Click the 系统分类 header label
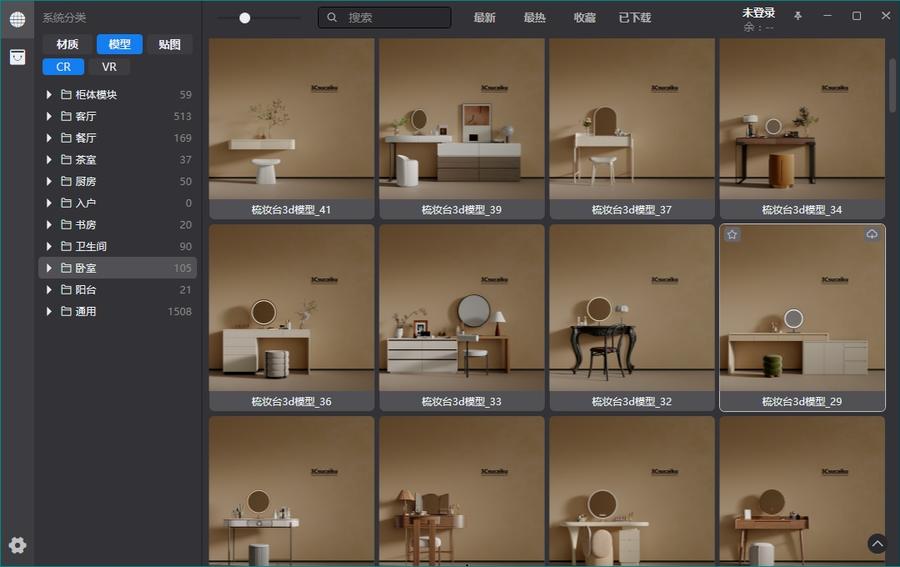 tap(64, 18)
